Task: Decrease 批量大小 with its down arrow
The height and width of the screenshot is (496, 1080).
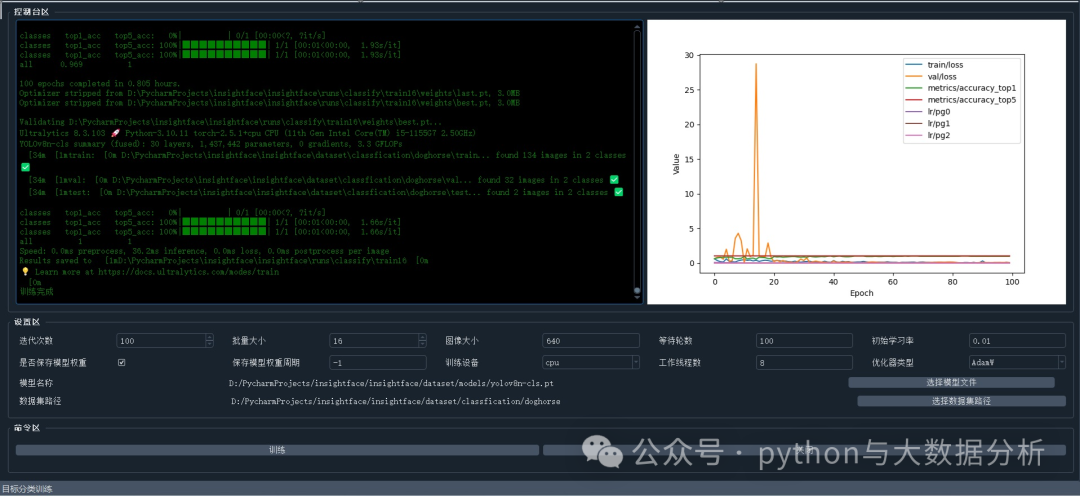Action: point(422,344)
